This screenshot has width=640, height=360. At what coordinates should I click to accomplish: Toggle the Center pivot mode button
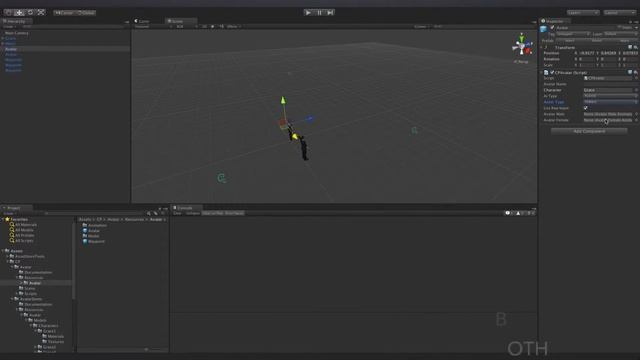click(x=64, y=13)
